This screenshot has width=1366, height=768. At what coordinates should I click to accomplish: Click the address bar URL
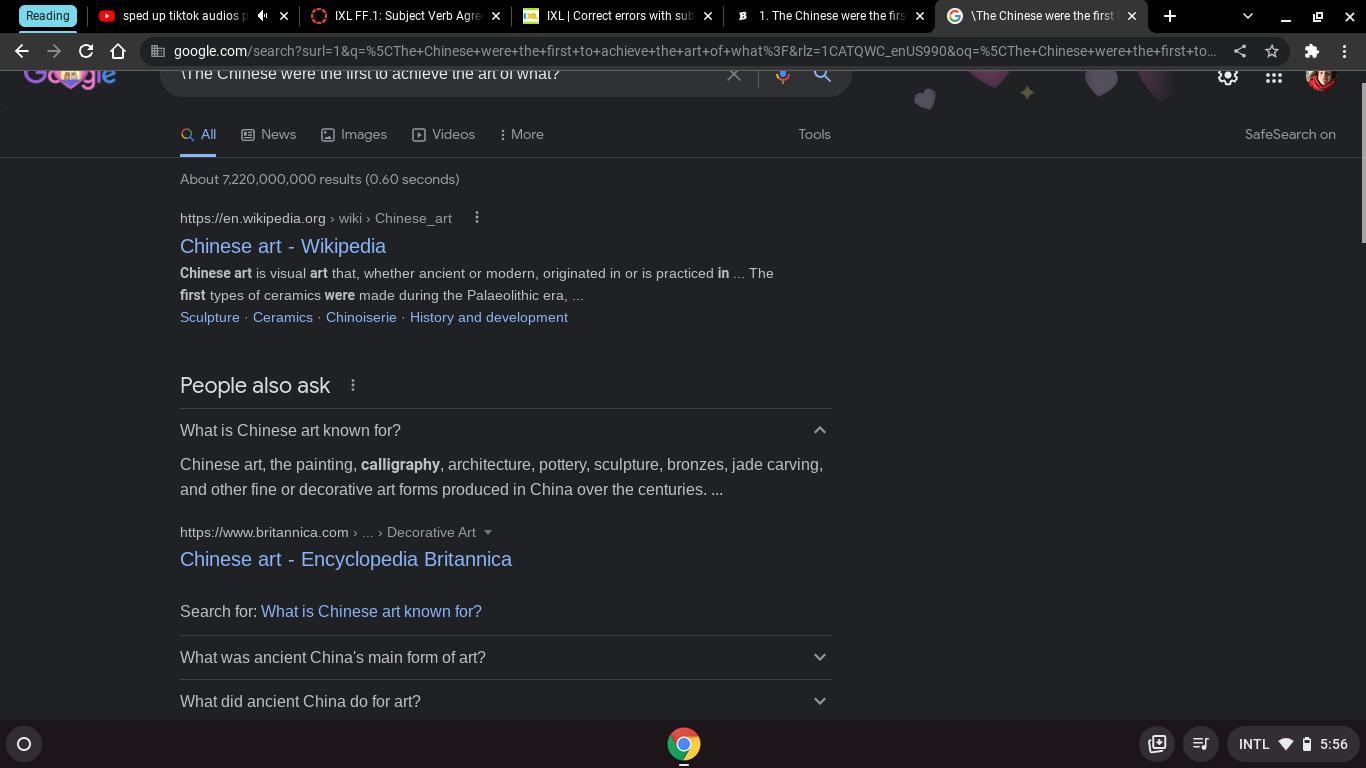point(695,51)
